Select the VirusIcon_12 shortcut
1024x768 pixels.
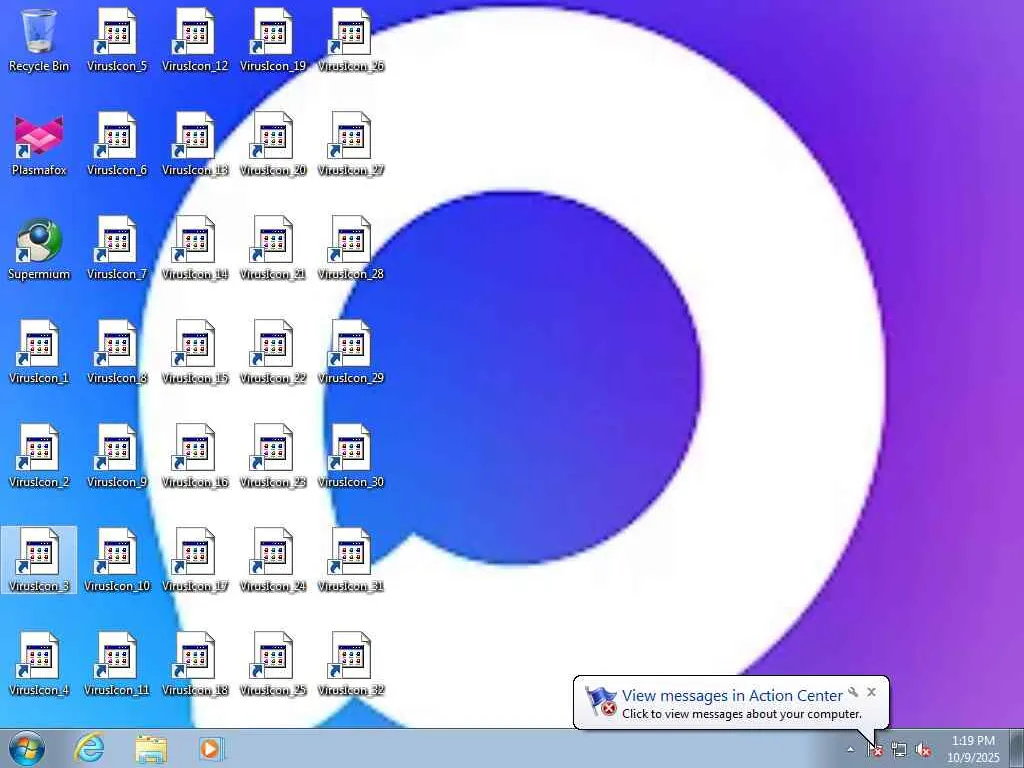click(x=195, y=40)
